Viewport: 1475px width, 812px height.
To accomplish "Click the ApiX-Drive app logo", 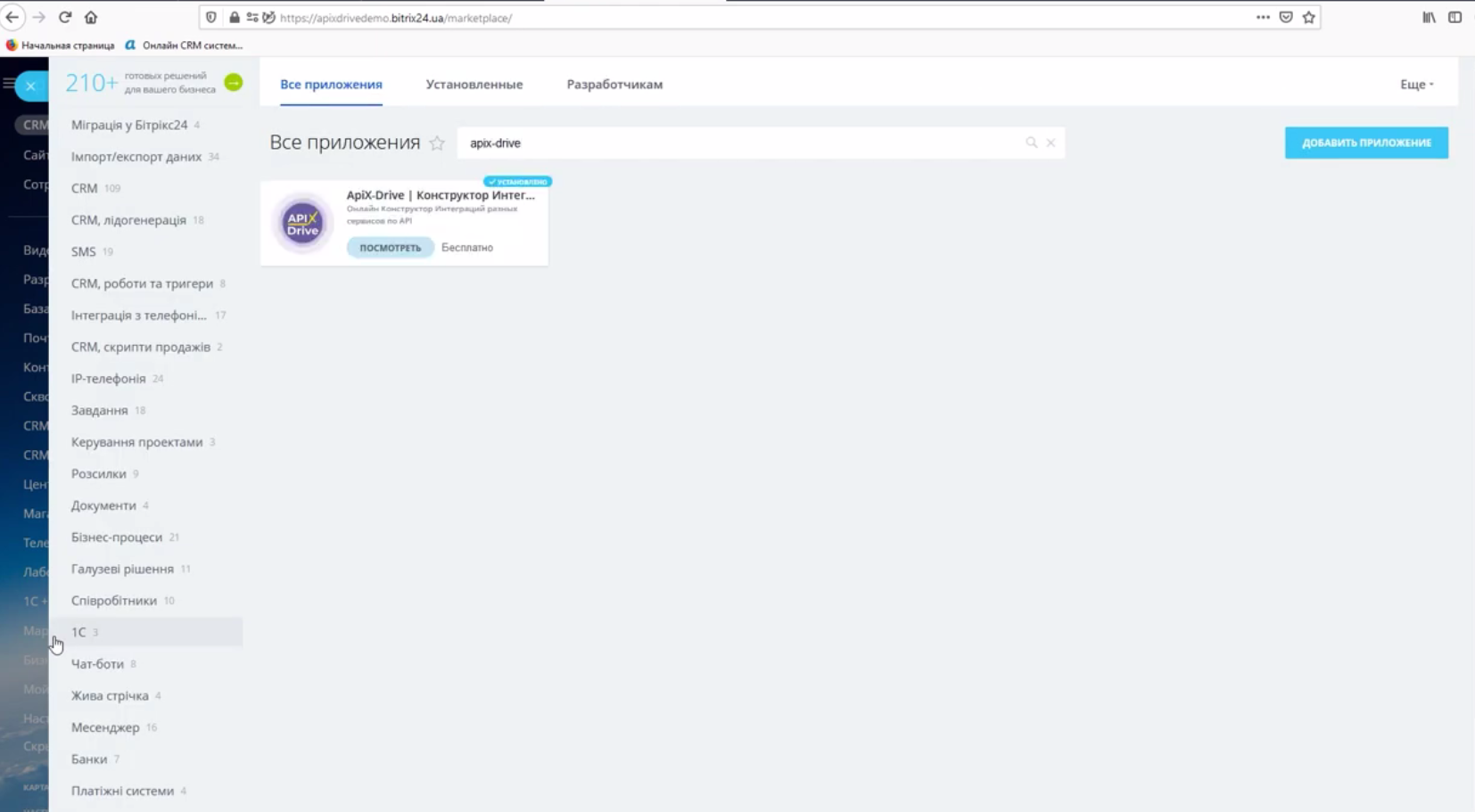I will coord(302,223).
